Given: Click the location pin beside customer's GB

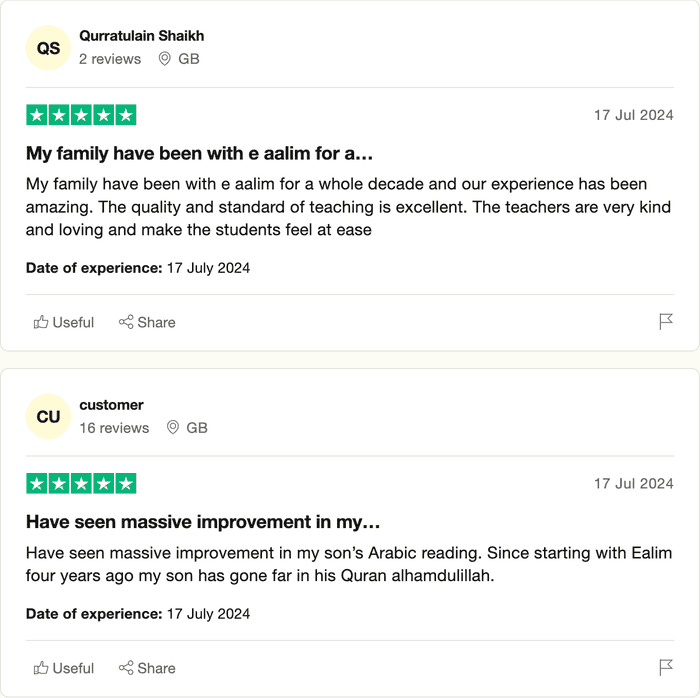Looking at the screenshot, I should [x=173, y=428].
